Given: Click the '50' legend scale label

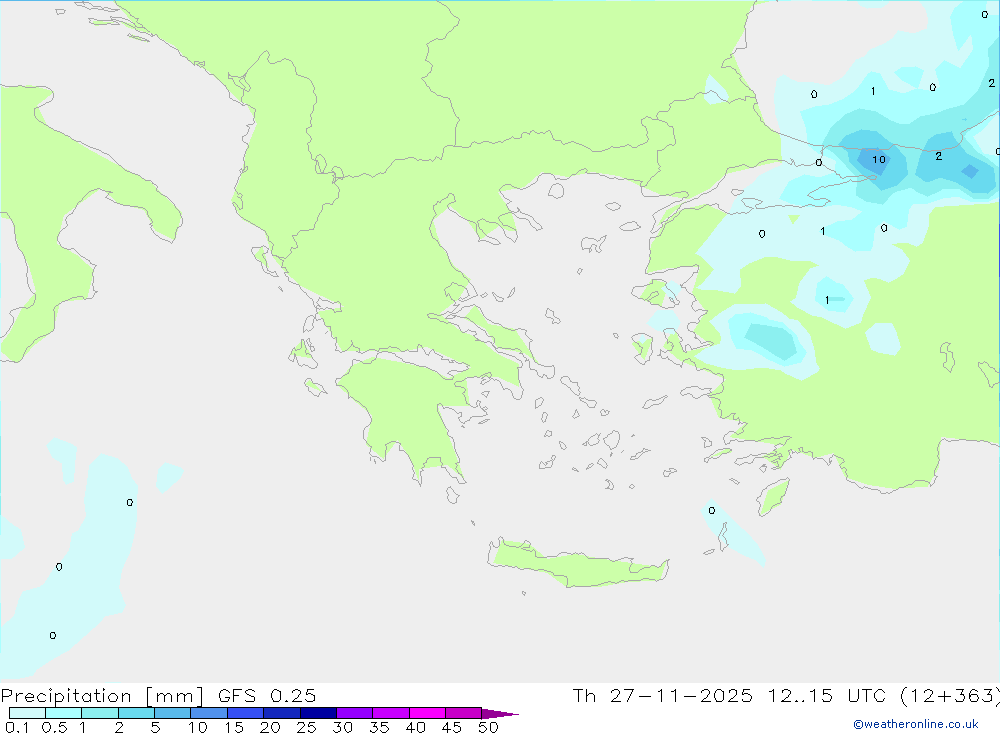Looking at the screenshot, I should (489, 727).
